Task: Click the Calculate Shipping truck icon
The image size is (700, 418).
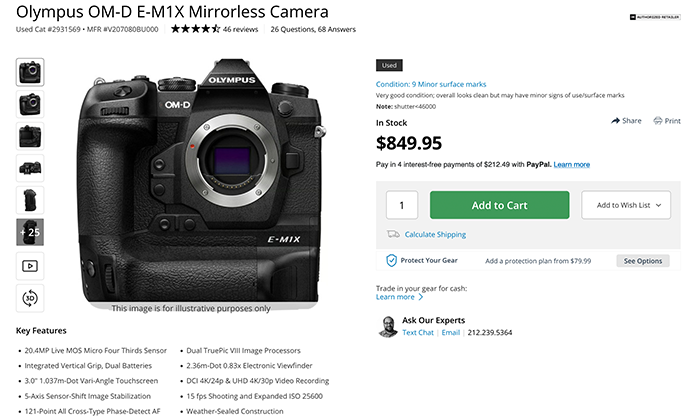Action: tap(393, 234)
